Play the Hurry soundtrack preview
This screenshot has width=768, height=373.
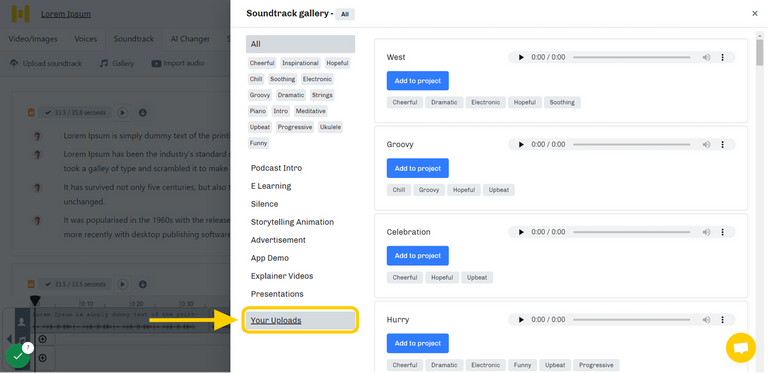(x=521, y=320)
